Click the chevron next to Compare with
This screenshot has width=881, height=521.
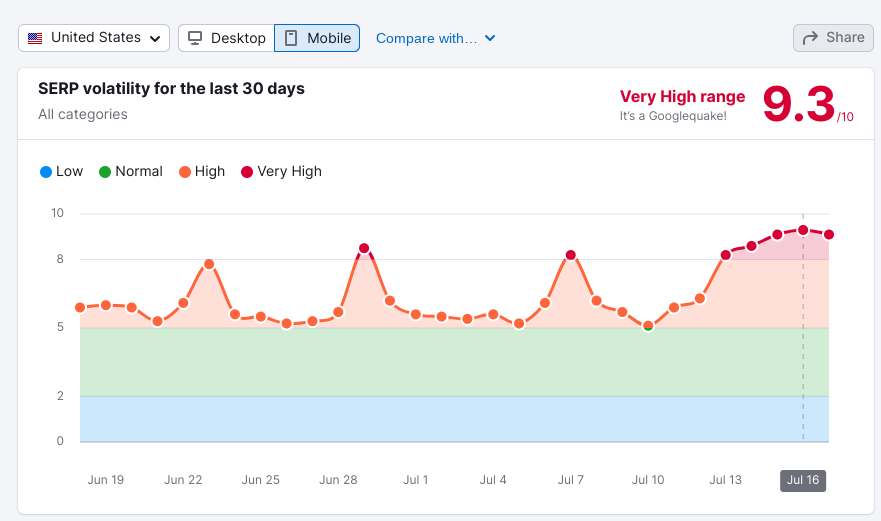tap(490, 38)
